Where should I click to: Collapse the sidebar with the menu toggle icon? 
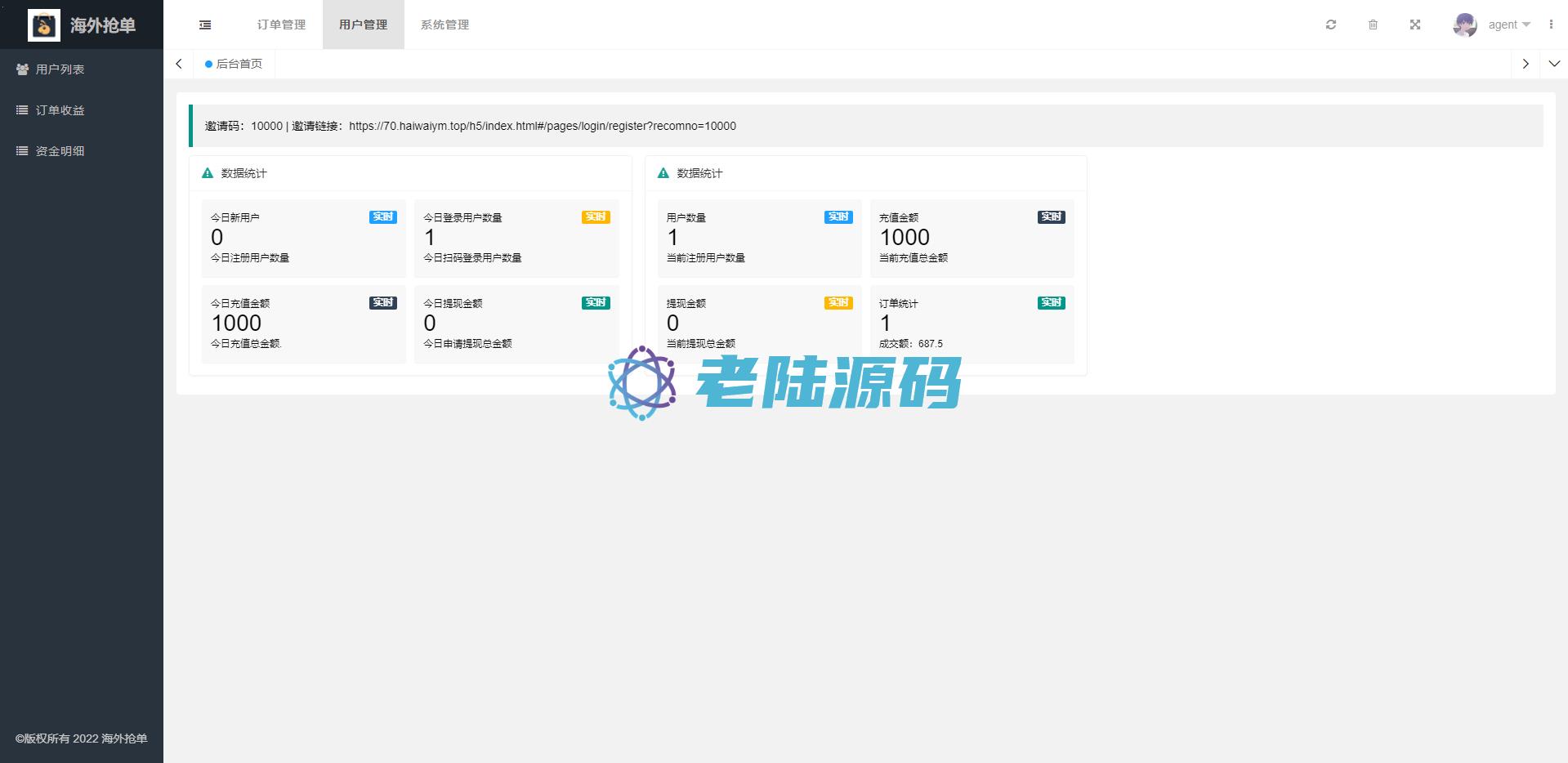pyautogui.click(x=205, y=25)
